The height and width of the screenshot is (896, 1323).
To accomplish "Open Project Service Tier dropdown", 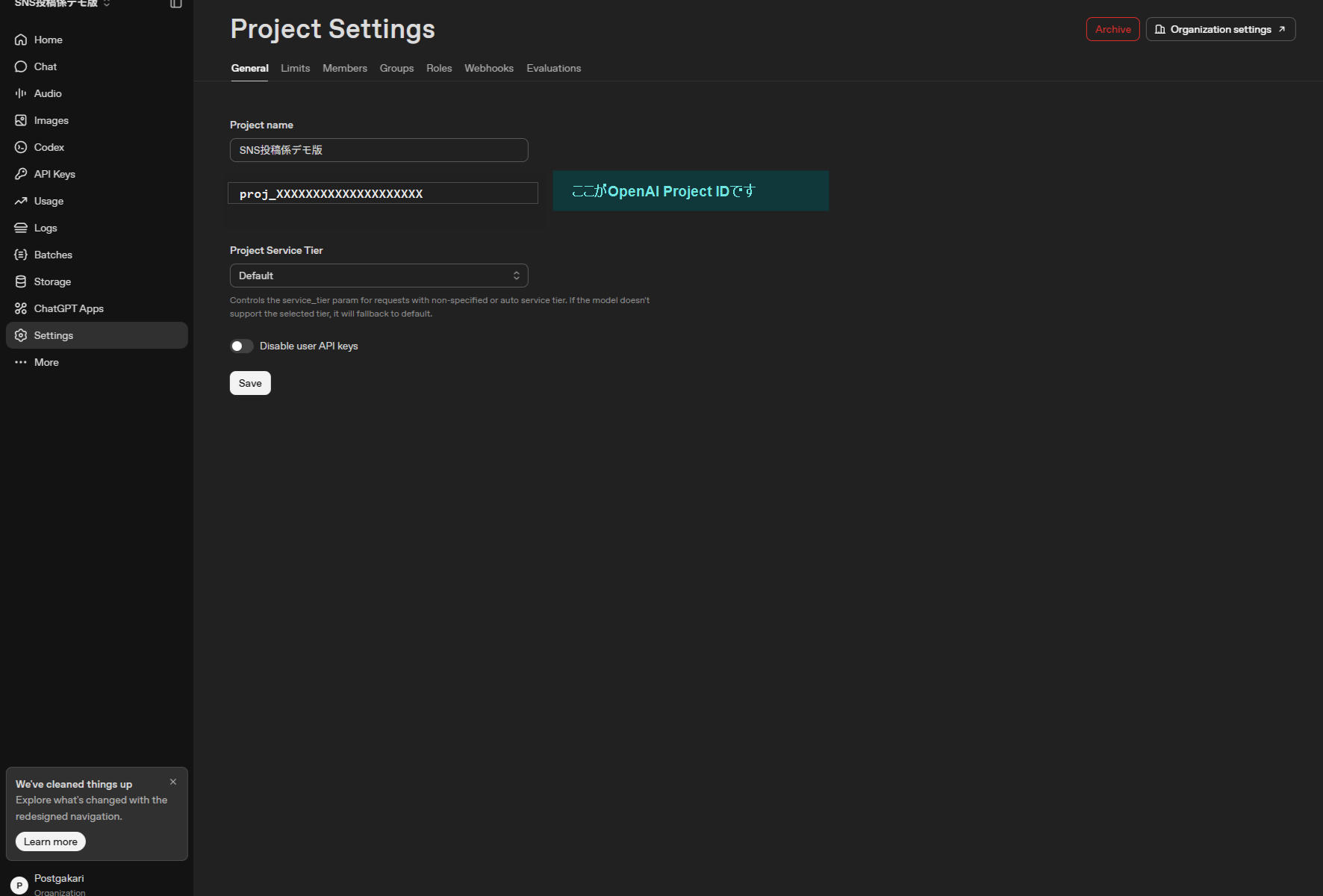I will (x=379, y=276).
